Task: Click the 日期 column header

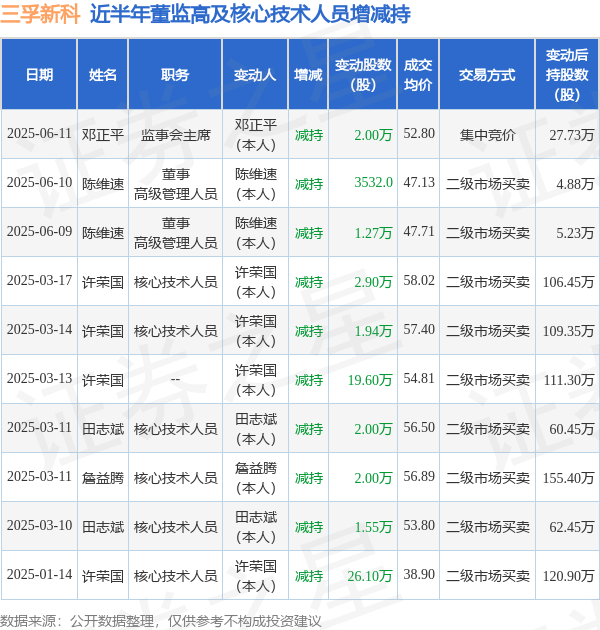Action: pyautogui.click(x=39, y=75)
